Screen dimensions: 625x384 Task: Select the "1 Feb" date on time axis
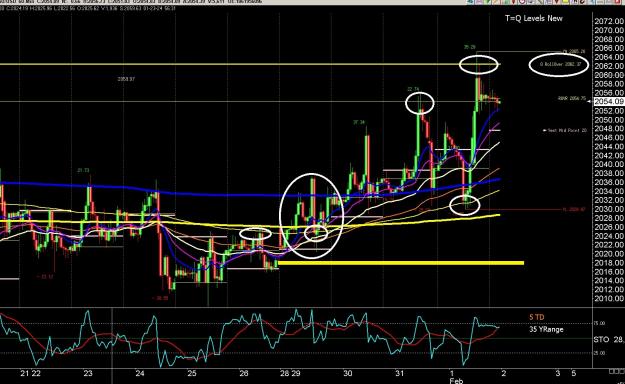pos(455,377)
